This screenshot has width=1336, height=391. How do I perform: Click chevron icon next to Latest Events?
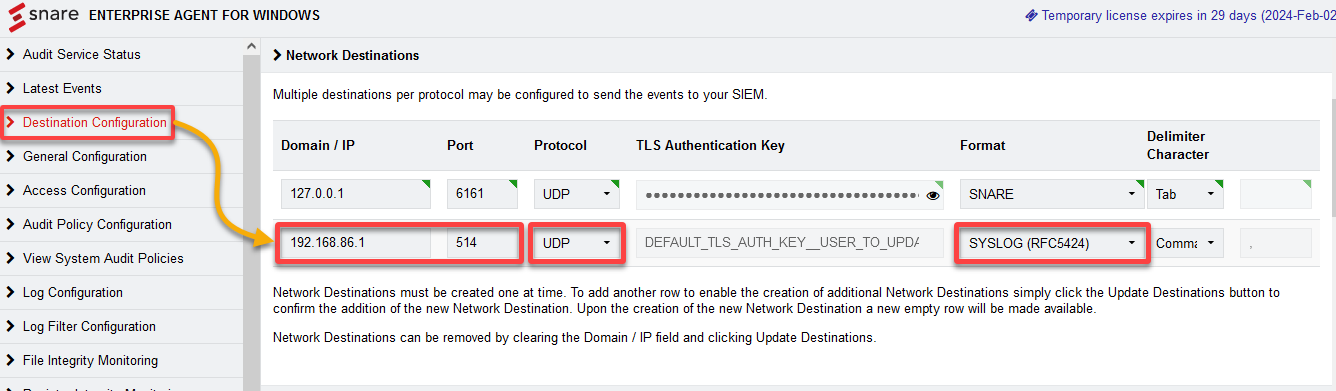click(11, 88)
